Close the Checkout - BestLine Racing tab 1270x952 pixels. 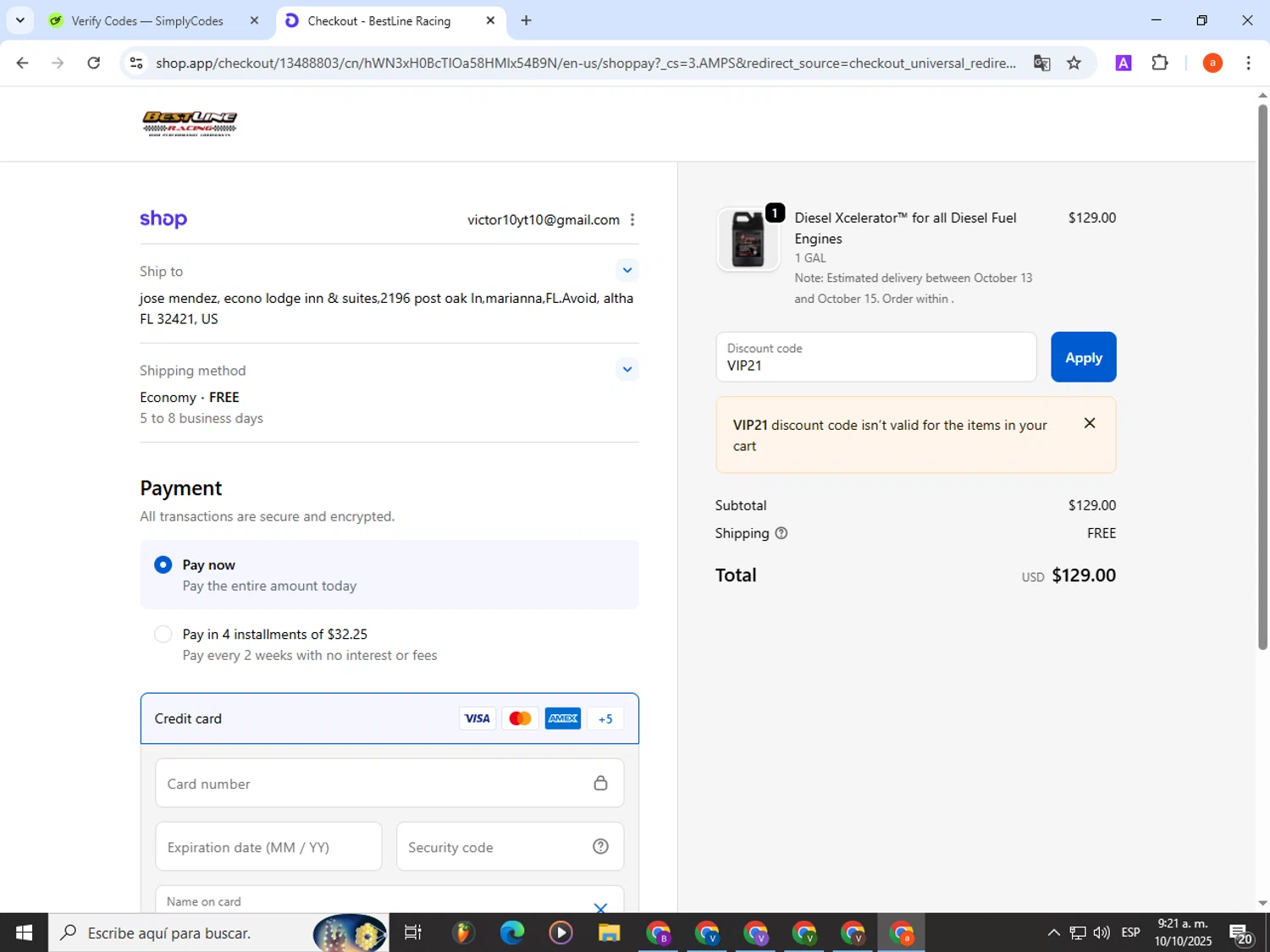[x=490, y=20]
